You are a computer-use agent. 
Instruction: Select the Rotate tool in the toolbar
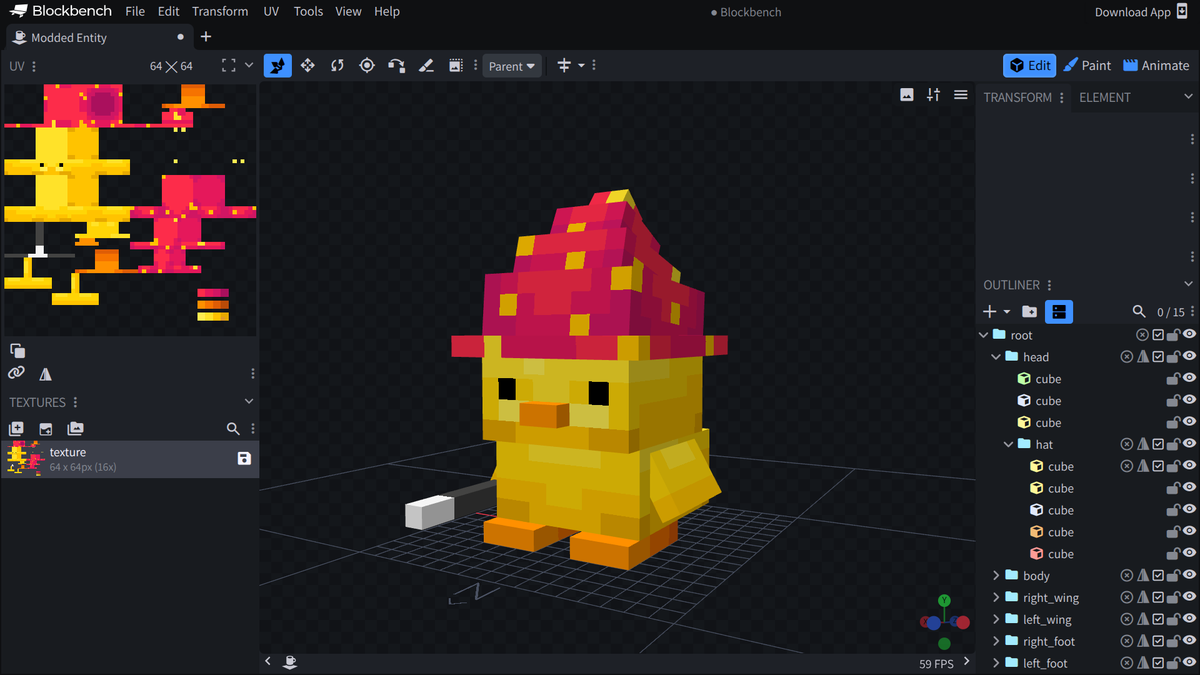pos(337,65)
